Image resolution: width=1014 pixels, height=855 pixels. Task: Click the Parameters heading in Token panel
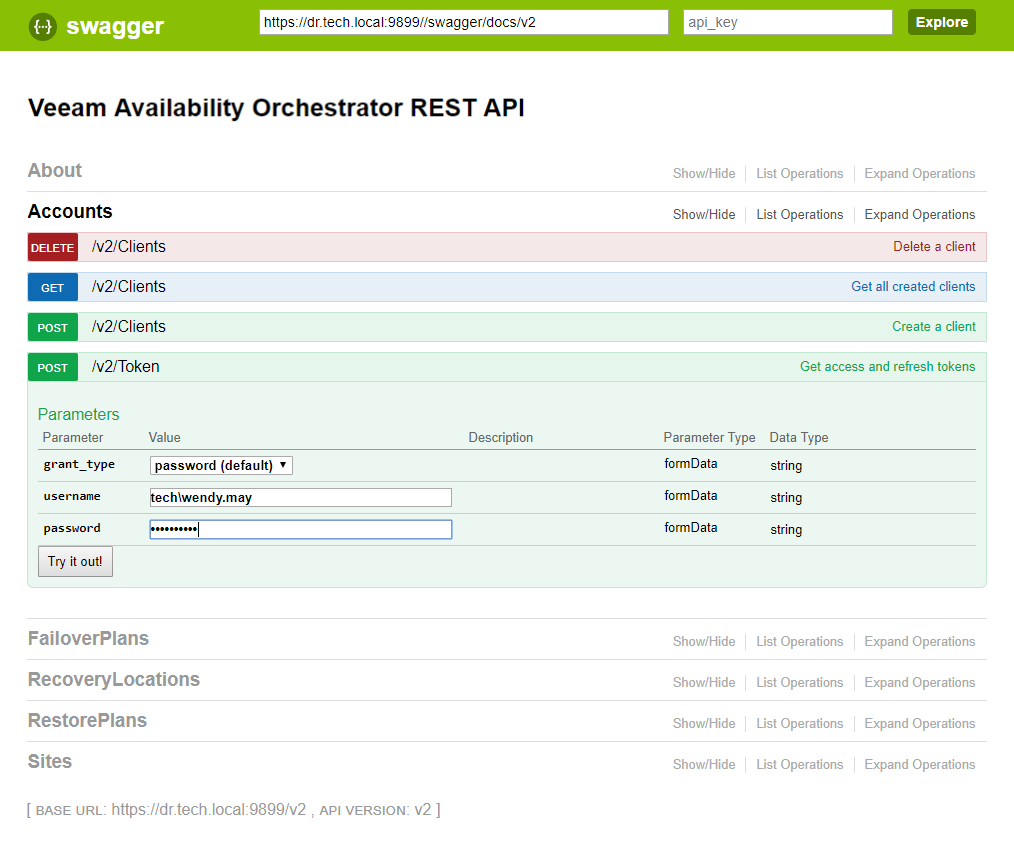coord(78,415)
